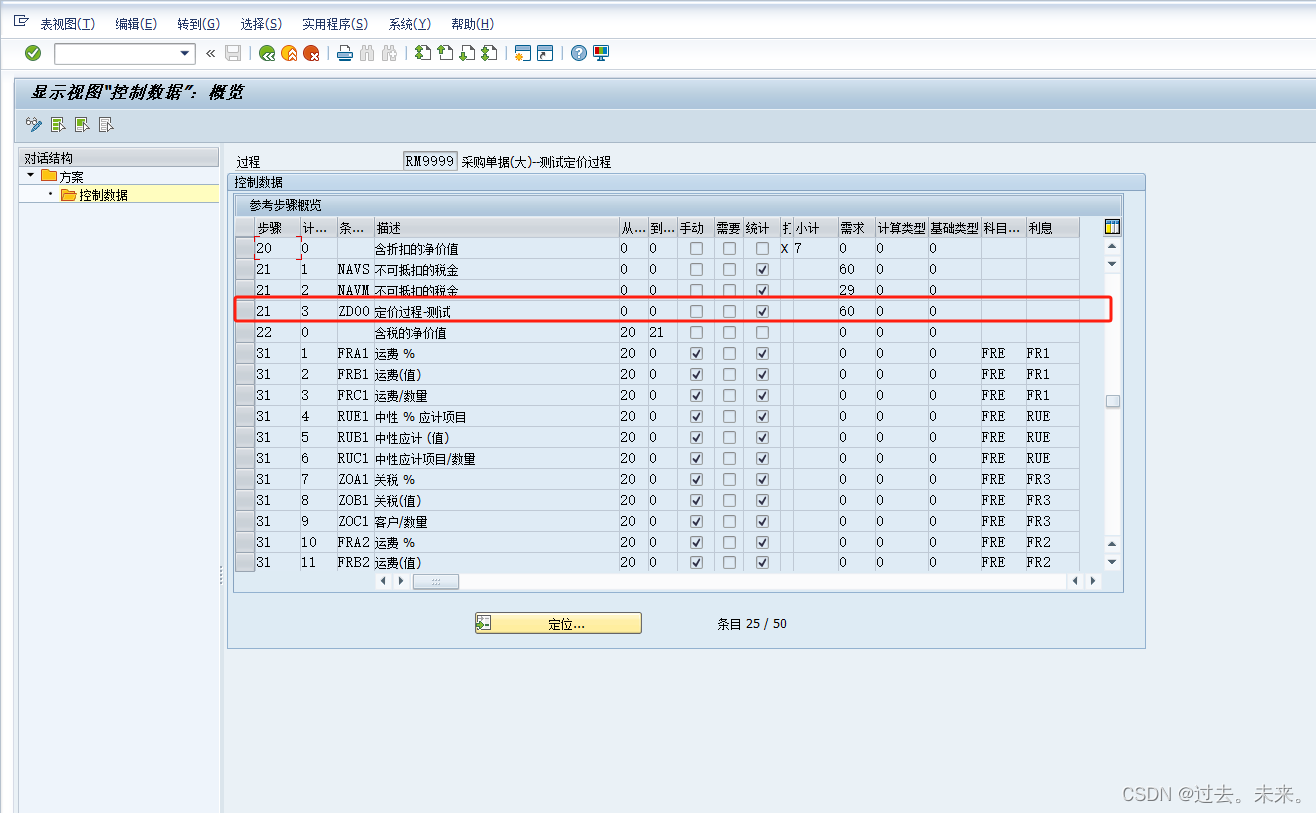Toggle 手动 checkbox in 含折扣的净价值 row
Image resolution: width=1316 pixels, height=813 pixels.
(696, 249)
